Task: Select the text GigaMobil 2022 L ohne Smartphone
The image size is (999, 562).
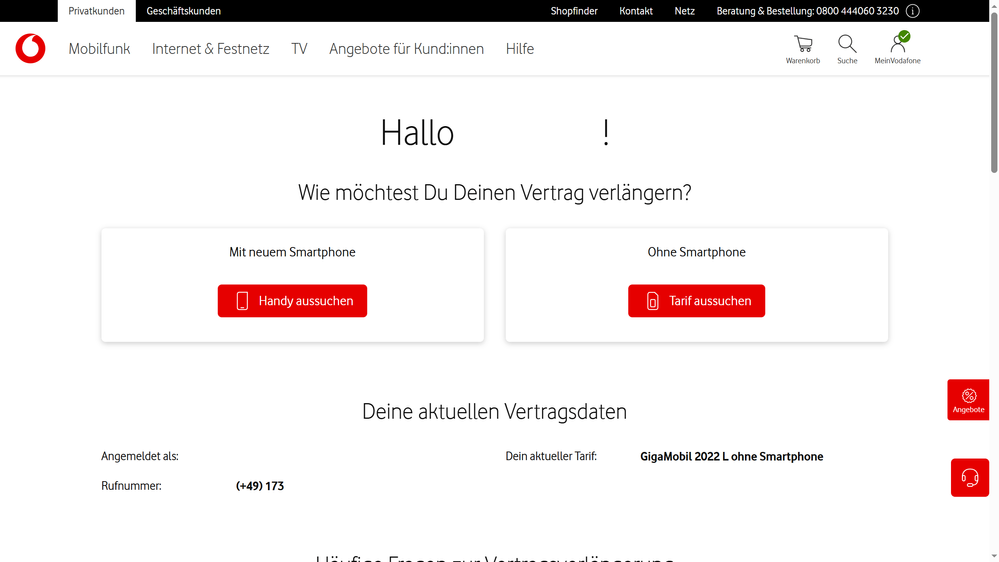Action: [x=731, y=456]
